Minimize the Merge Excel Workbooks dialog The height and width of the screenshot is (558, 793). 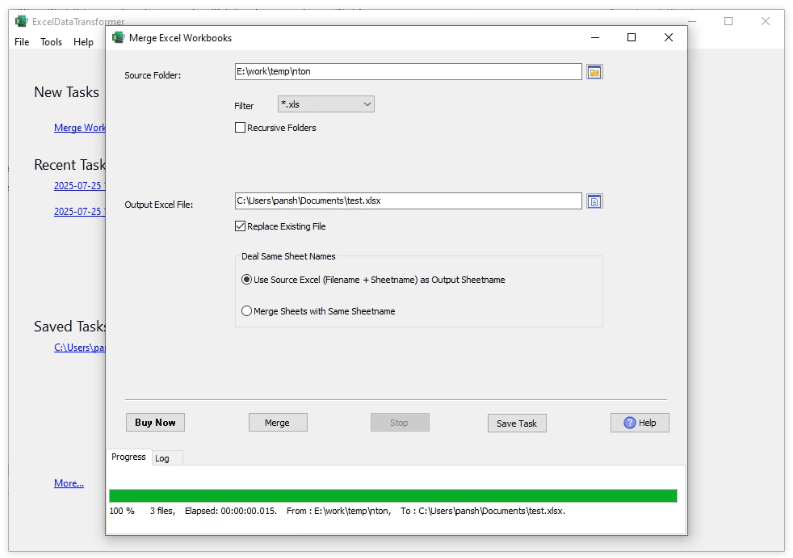pyautogui.click(x=595, y=37)
